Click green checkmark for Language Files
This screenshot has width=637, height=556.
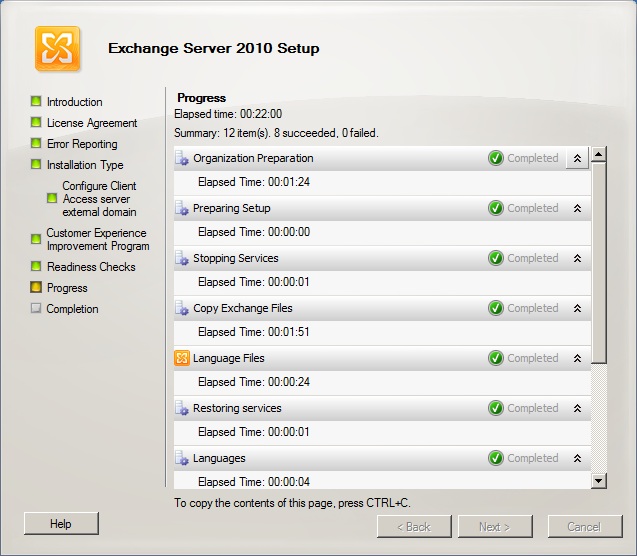496,358
